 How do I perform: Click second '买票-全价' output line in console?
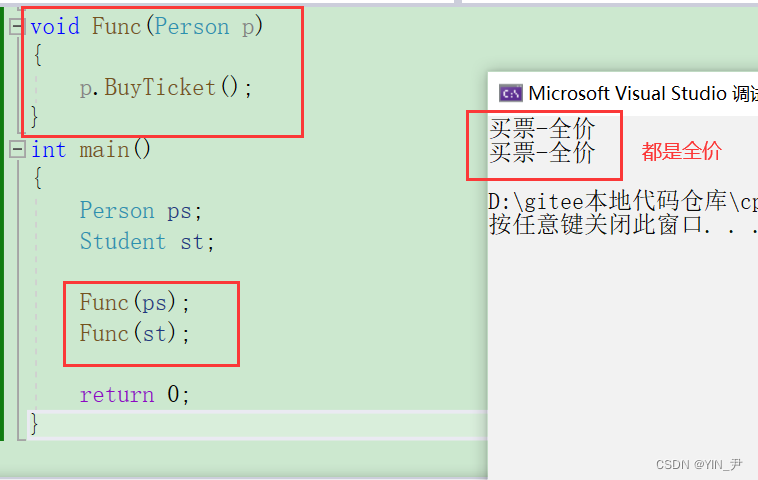point(542,153)
